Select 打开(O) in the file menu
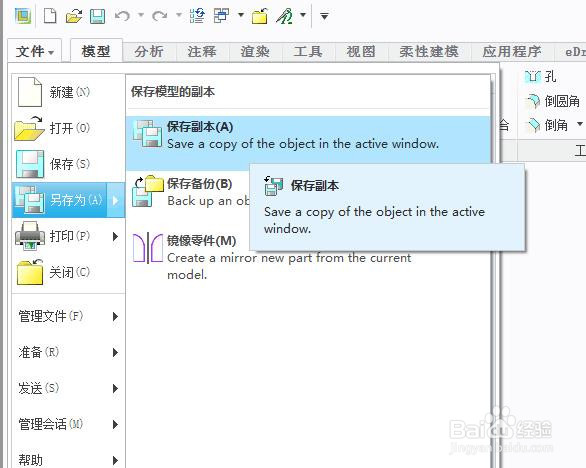586x468 pixels. point(68,128)
